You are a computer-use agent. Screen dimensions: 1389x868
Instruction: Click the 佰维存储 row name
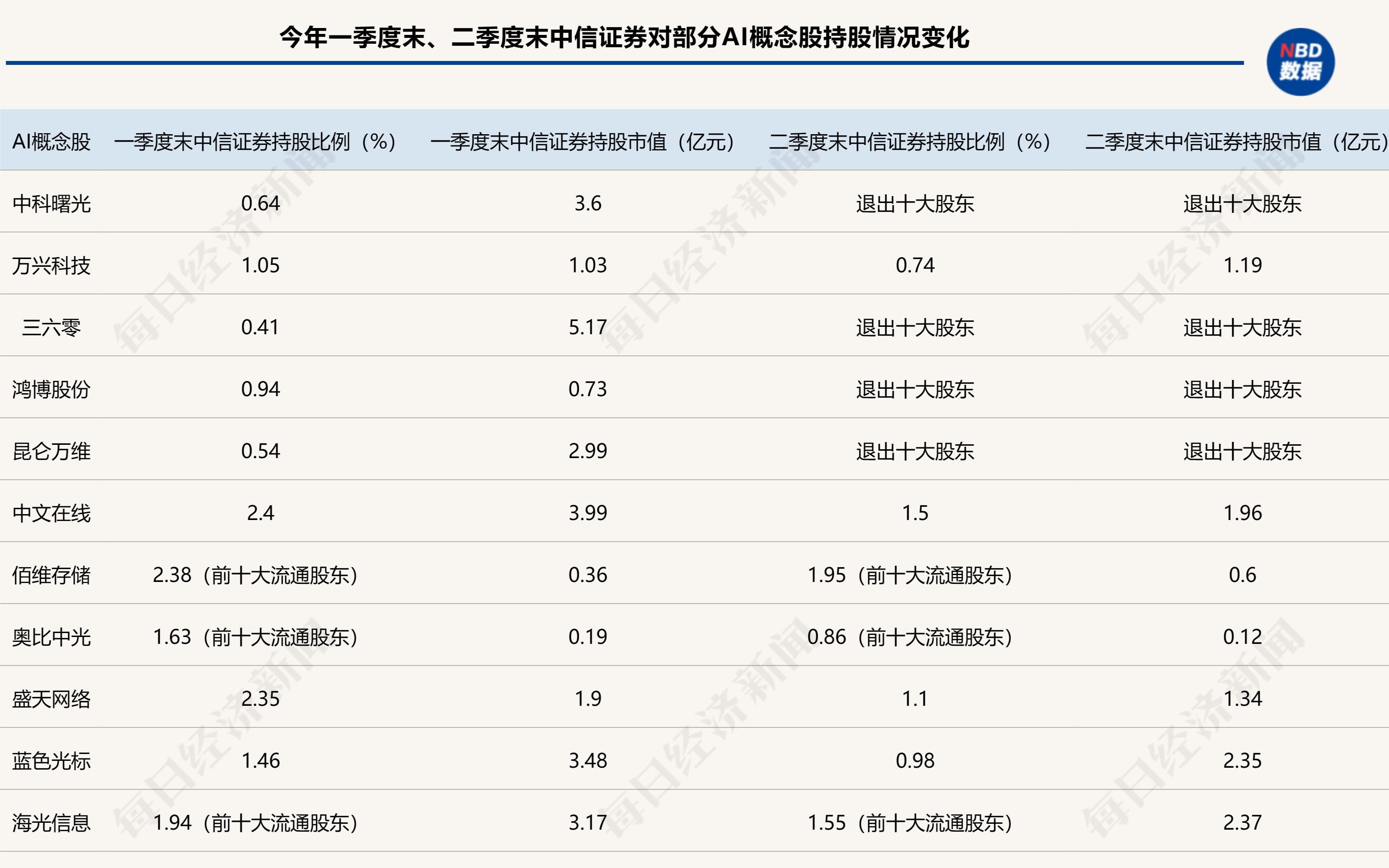pyautogui.click(x=52, y=575)
